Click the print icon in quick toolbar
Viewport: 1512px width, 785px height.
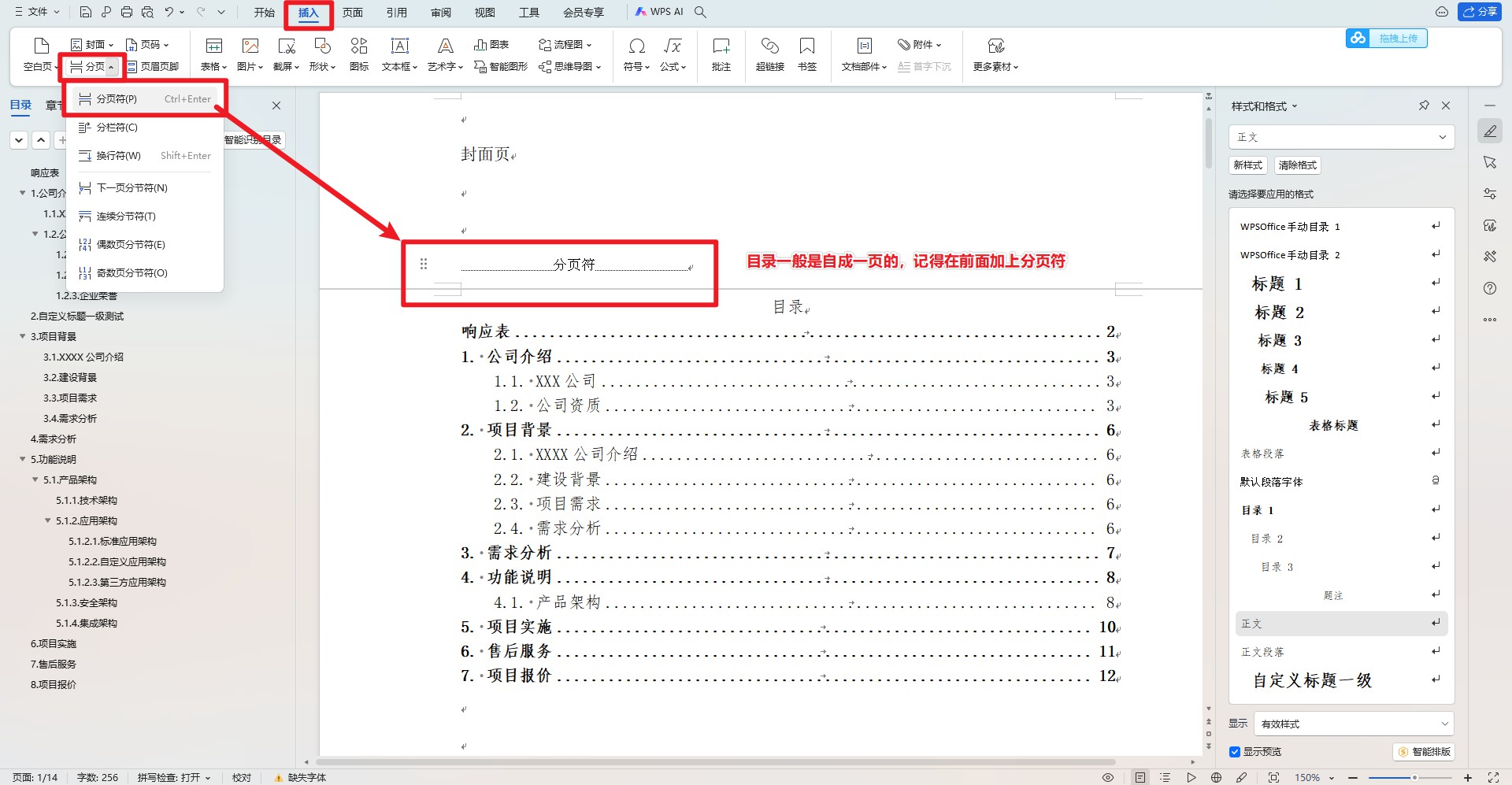[x=127, y=12]
